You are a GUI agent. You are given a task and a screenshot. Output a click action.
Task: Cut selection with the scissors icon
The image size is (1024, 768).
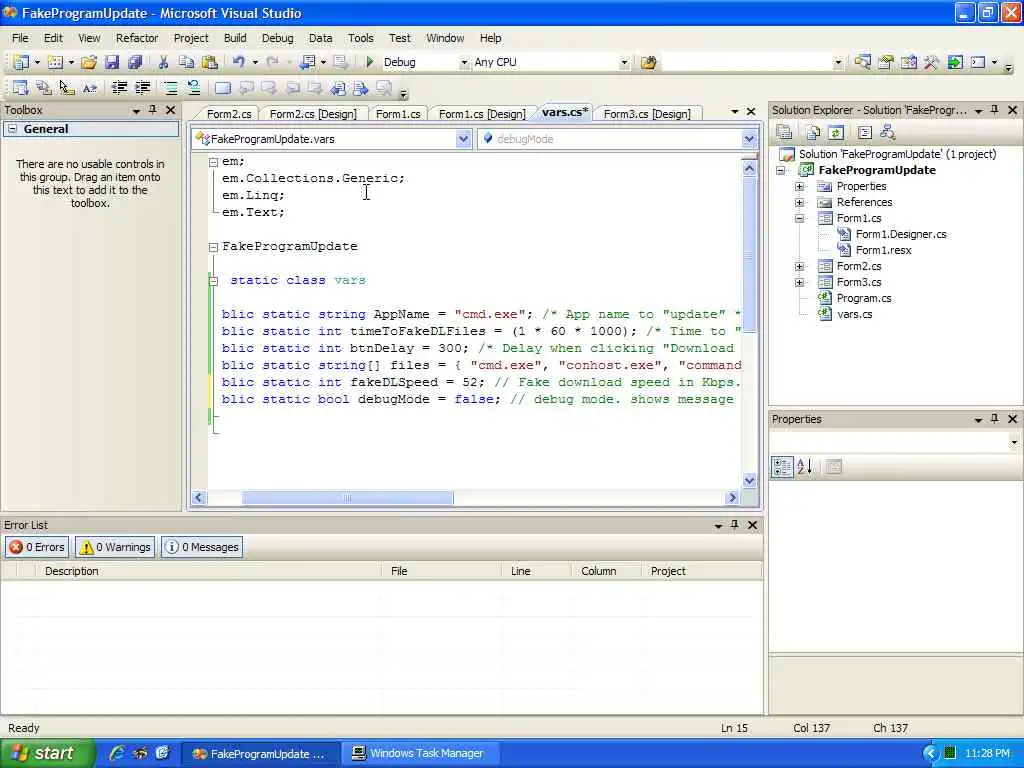[163, 62]
